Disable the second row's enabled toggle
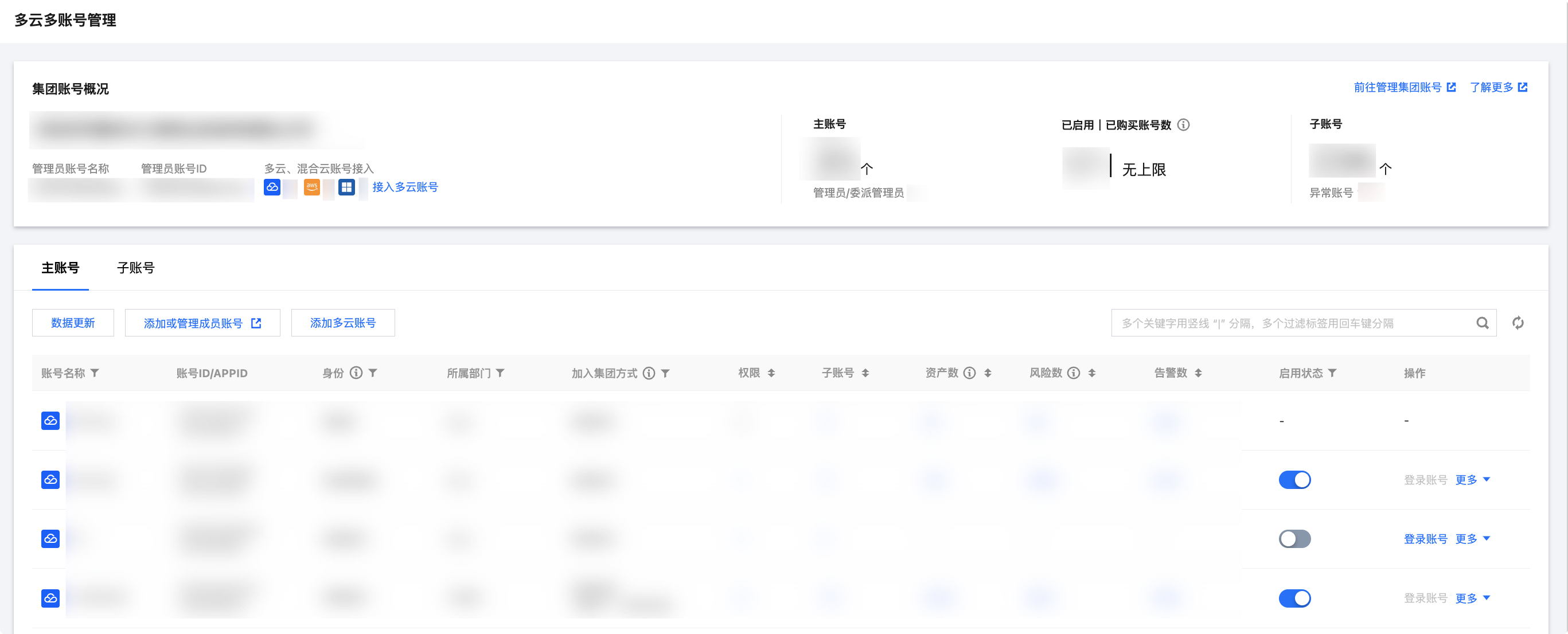The height and width of the screenshot is (634, 1568). coord(1294,480)
